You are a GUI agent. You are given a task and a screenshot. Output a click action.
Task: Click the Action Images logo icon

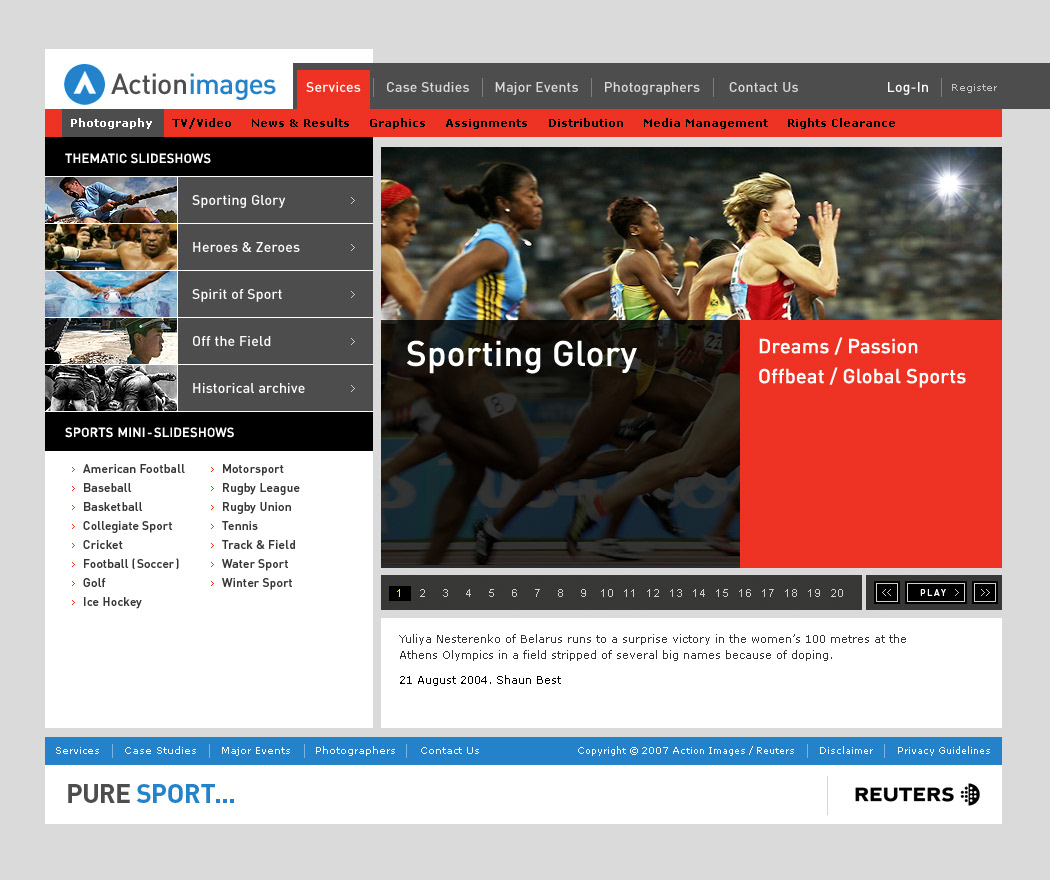pos(84,85)
